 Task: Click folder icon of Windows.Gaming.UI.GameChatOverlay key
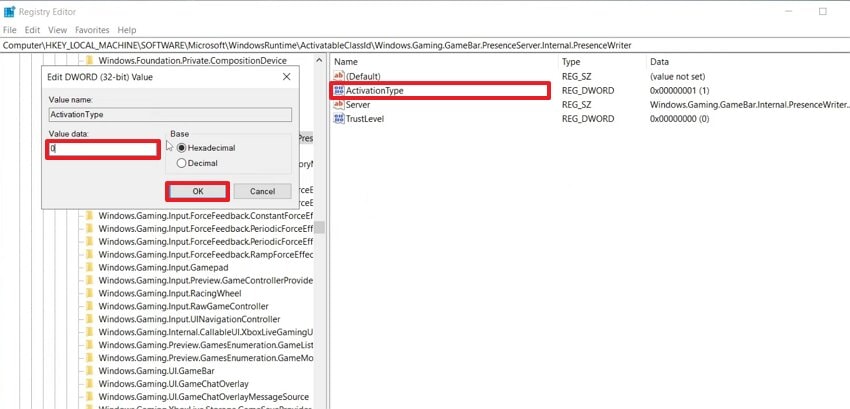point(89,384)
